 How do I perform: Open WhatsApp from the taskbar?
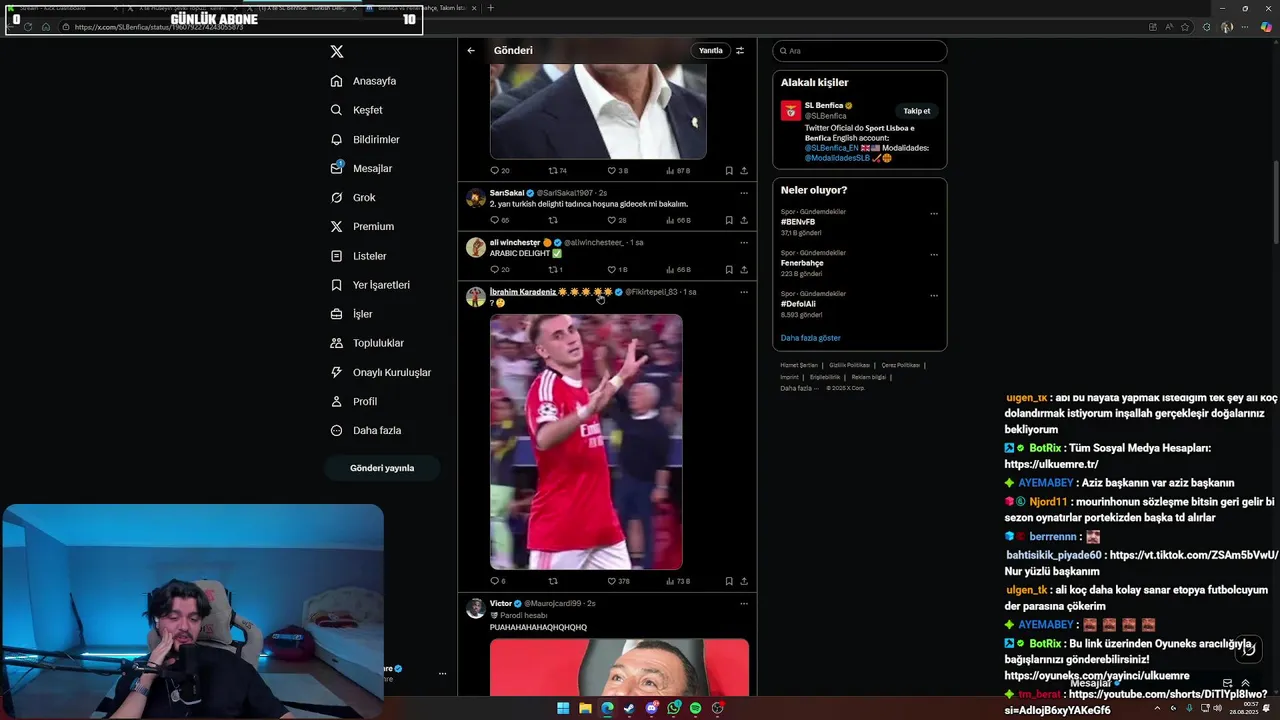(x=673, y=708)
